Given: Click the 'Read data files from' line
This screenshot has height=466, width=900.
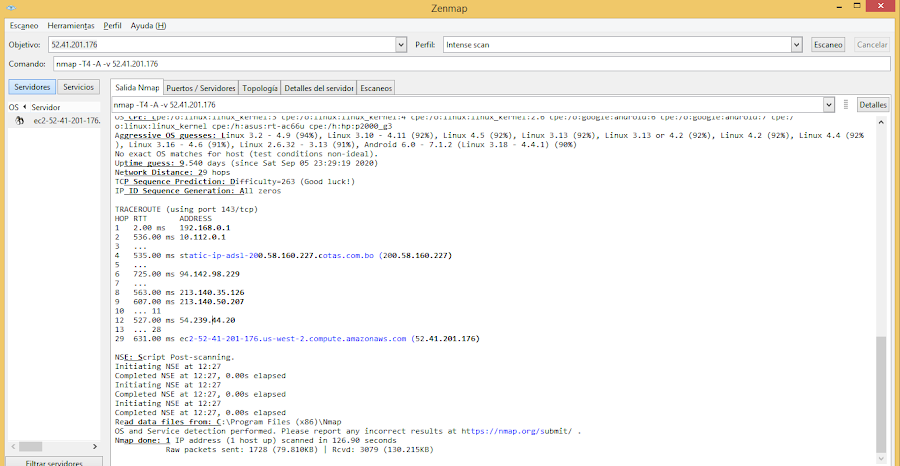Looking at the screenshot, I should point(228,422).
